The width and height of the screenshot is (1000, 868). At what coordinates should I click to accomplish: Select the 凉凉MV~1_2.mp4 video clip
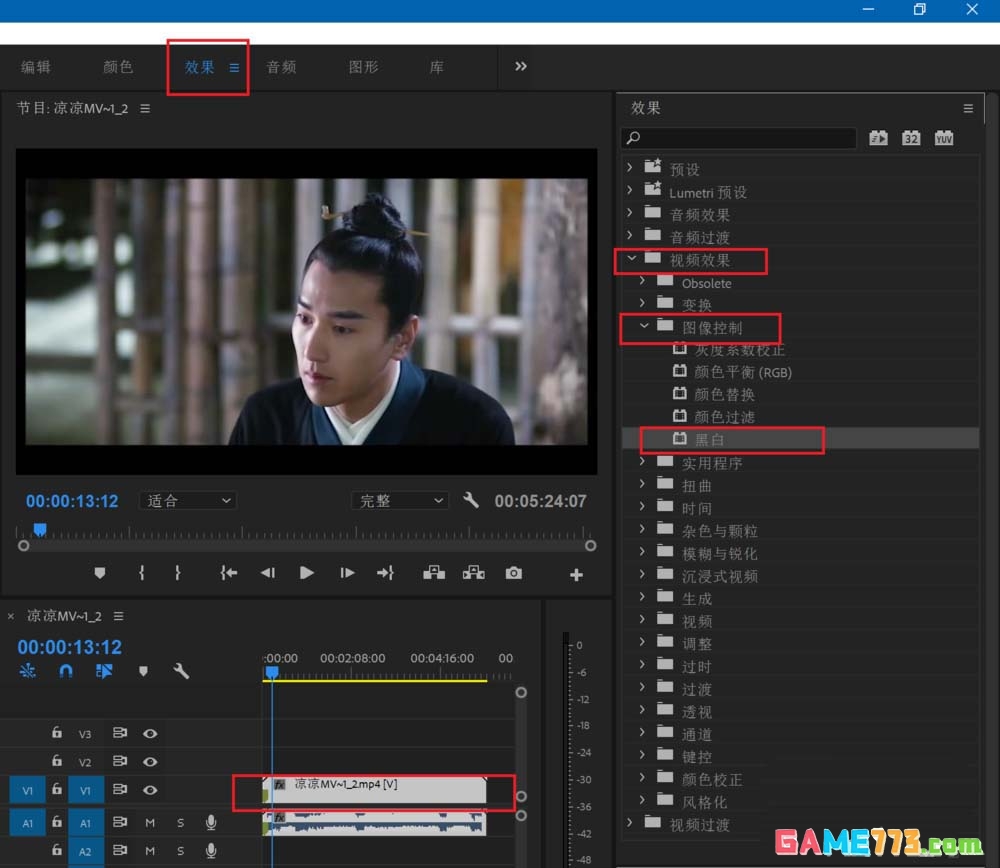point(374,790)
